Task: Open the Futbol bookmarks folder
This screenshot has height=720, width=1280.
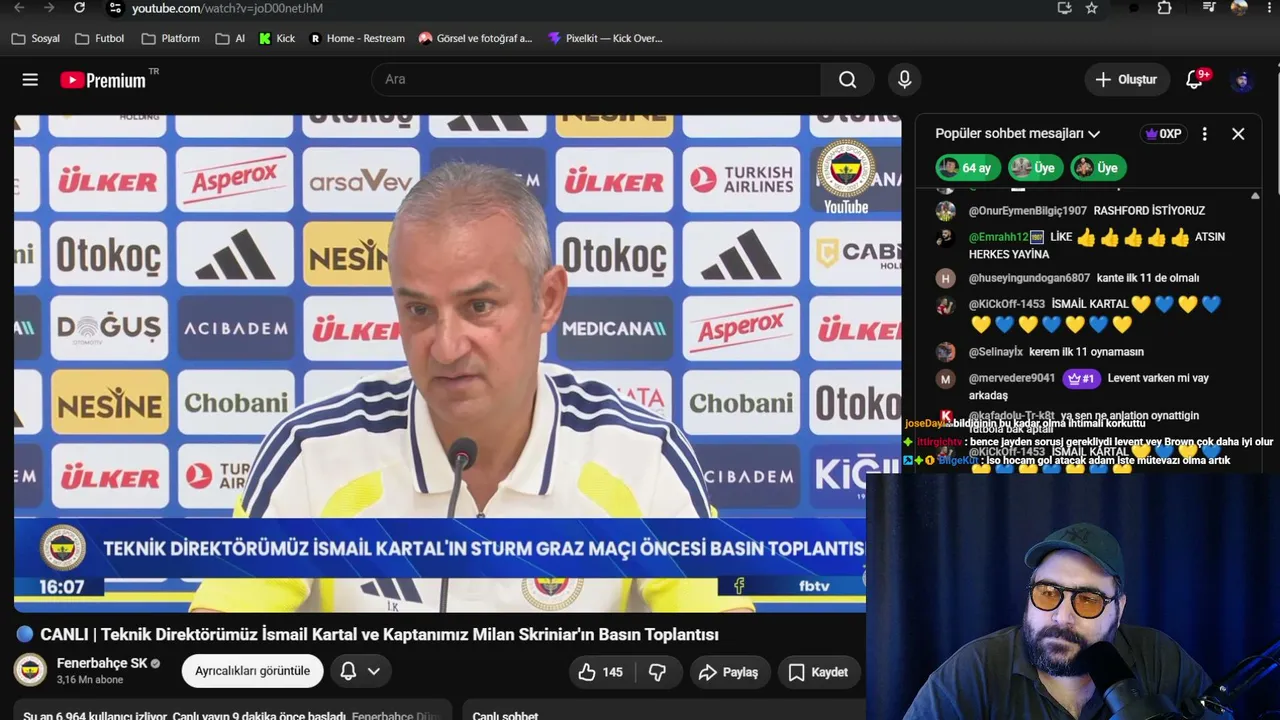Action: (99, 38)
